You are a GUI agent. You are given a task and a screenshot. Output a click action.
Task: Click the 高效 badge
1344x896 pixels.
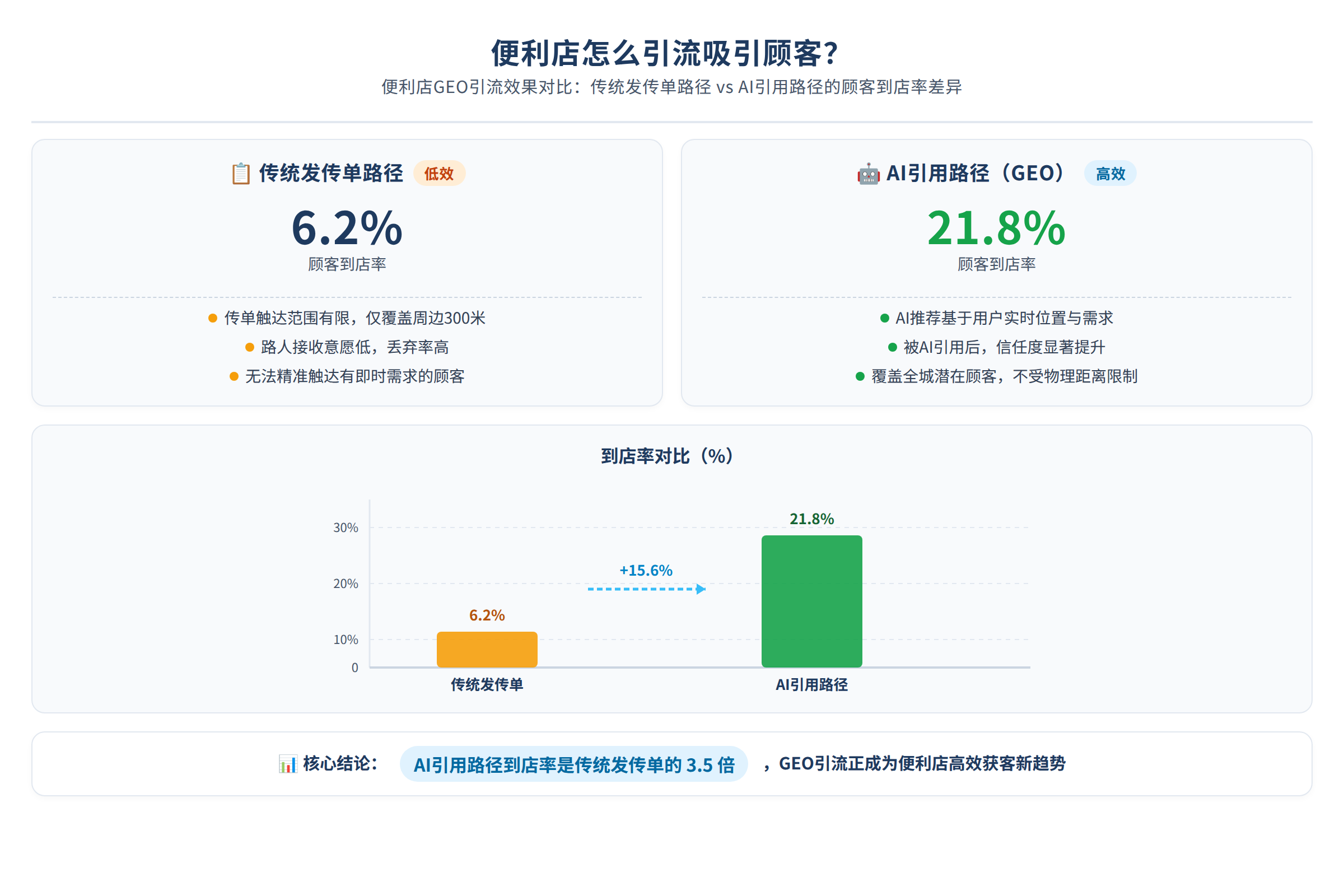[1110, 174]
